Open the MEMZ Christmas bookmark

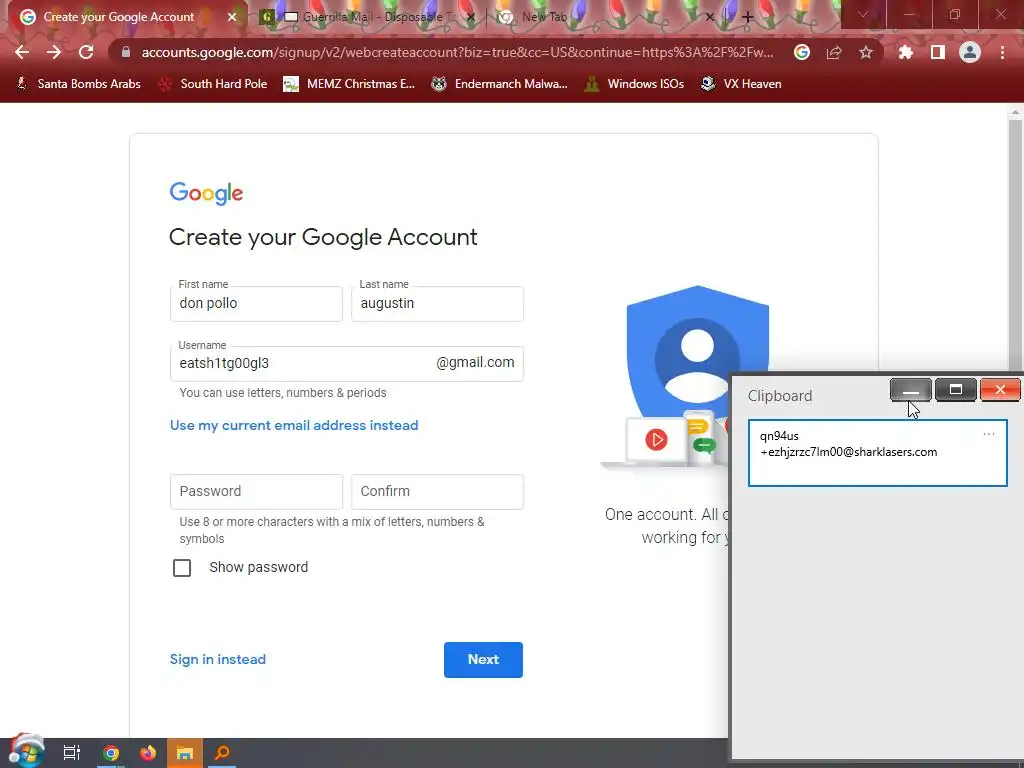pos(349,84)
